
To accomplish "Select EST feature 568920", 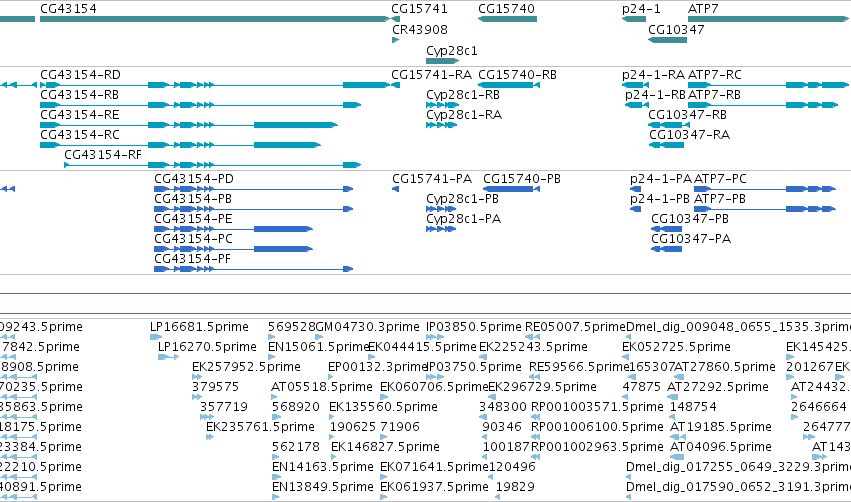I will coord(296,407).
